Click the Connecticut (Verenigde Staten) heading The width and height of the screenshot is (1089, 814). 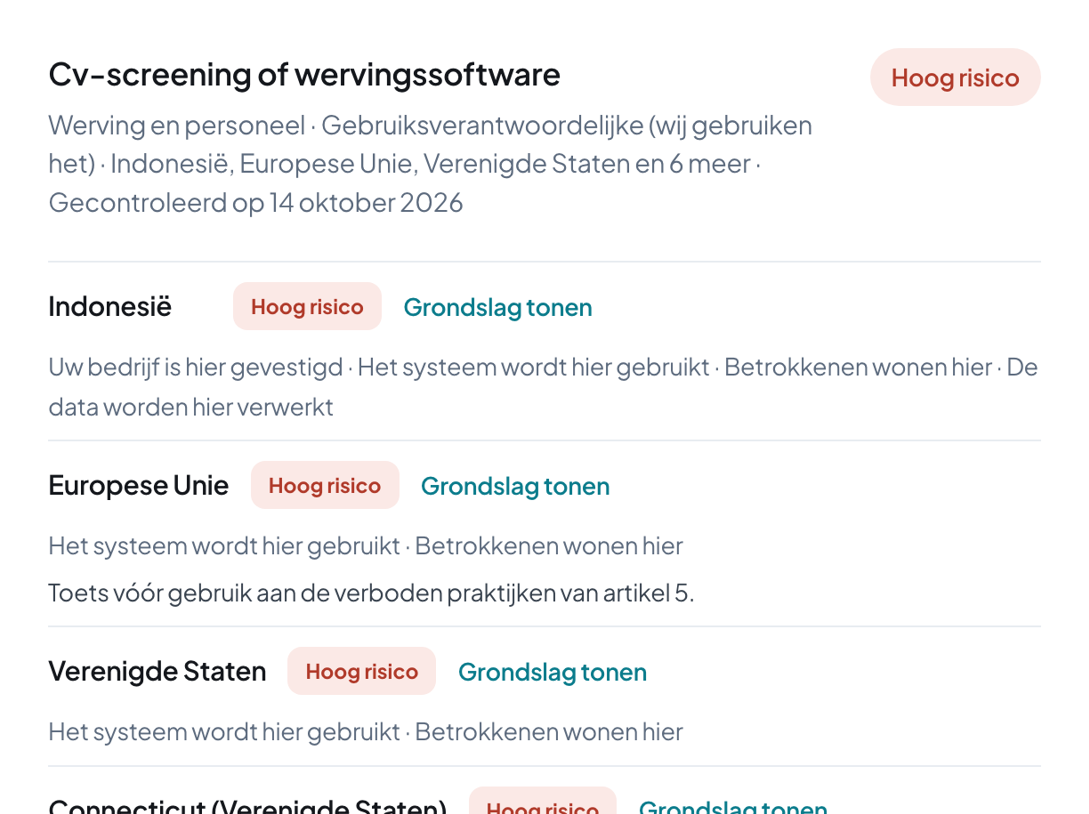click(x=247, y=806)
